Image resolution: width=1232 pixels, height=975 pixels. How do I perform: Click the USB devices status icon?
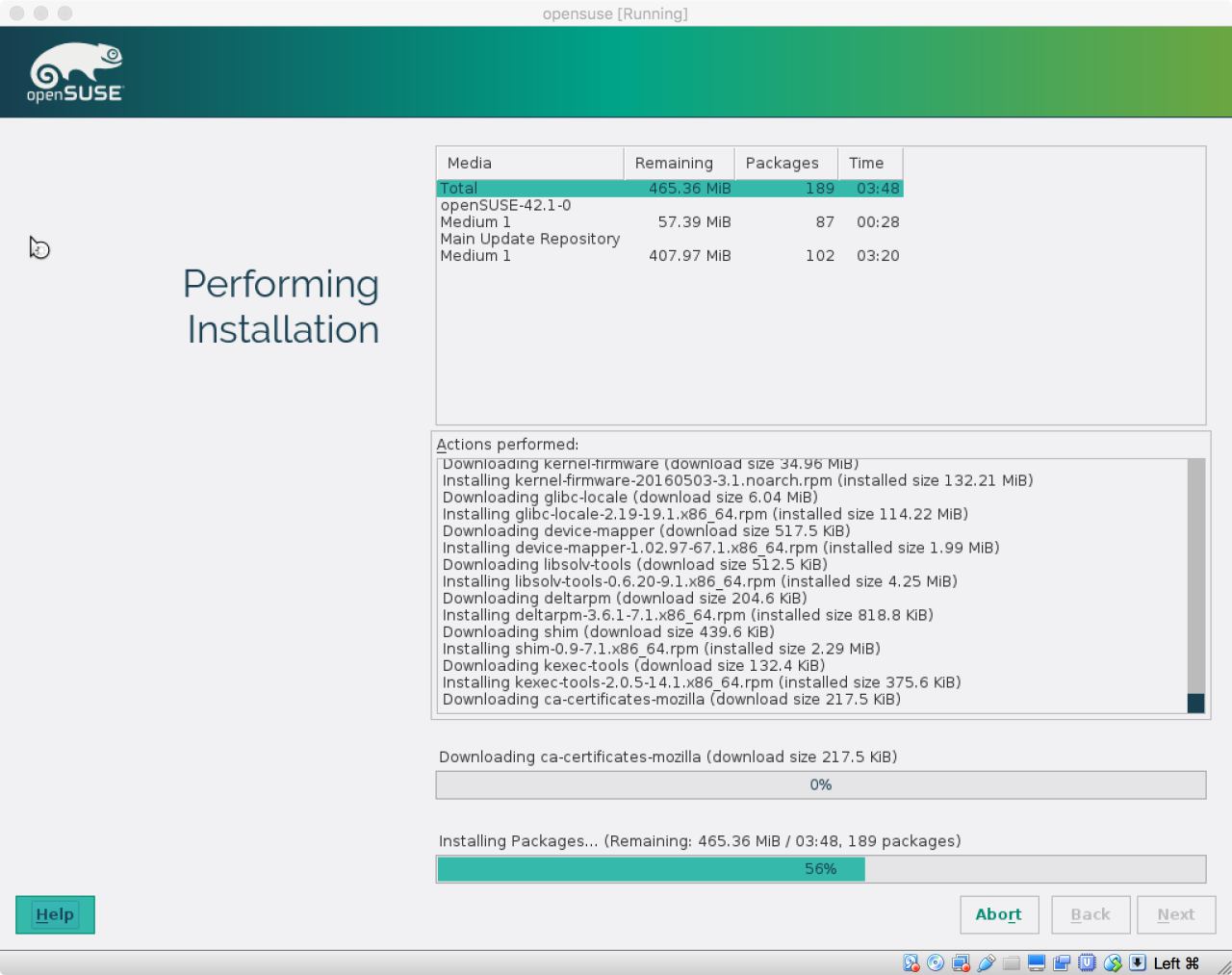coord(986,963)
